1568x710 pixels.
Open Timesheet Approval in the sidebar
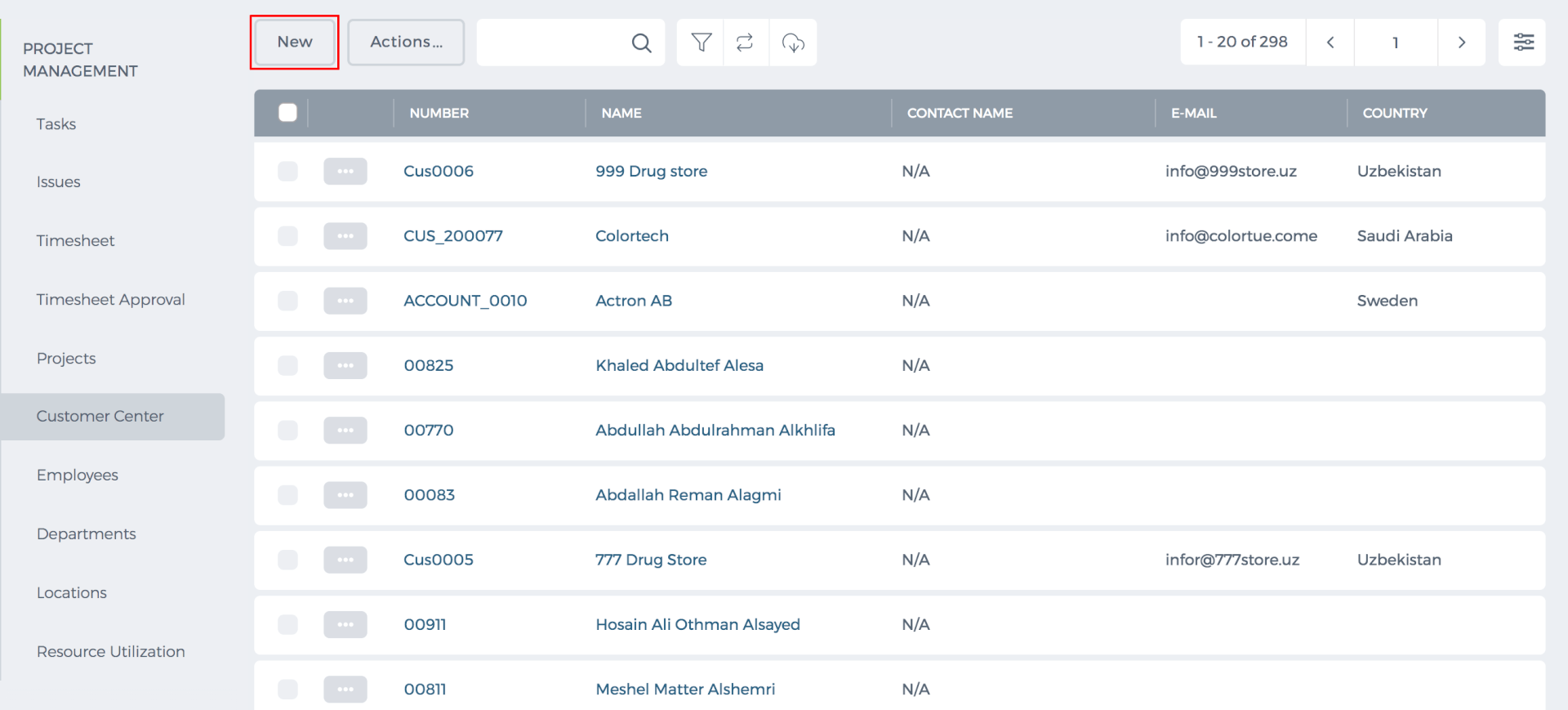pos(111,299)
